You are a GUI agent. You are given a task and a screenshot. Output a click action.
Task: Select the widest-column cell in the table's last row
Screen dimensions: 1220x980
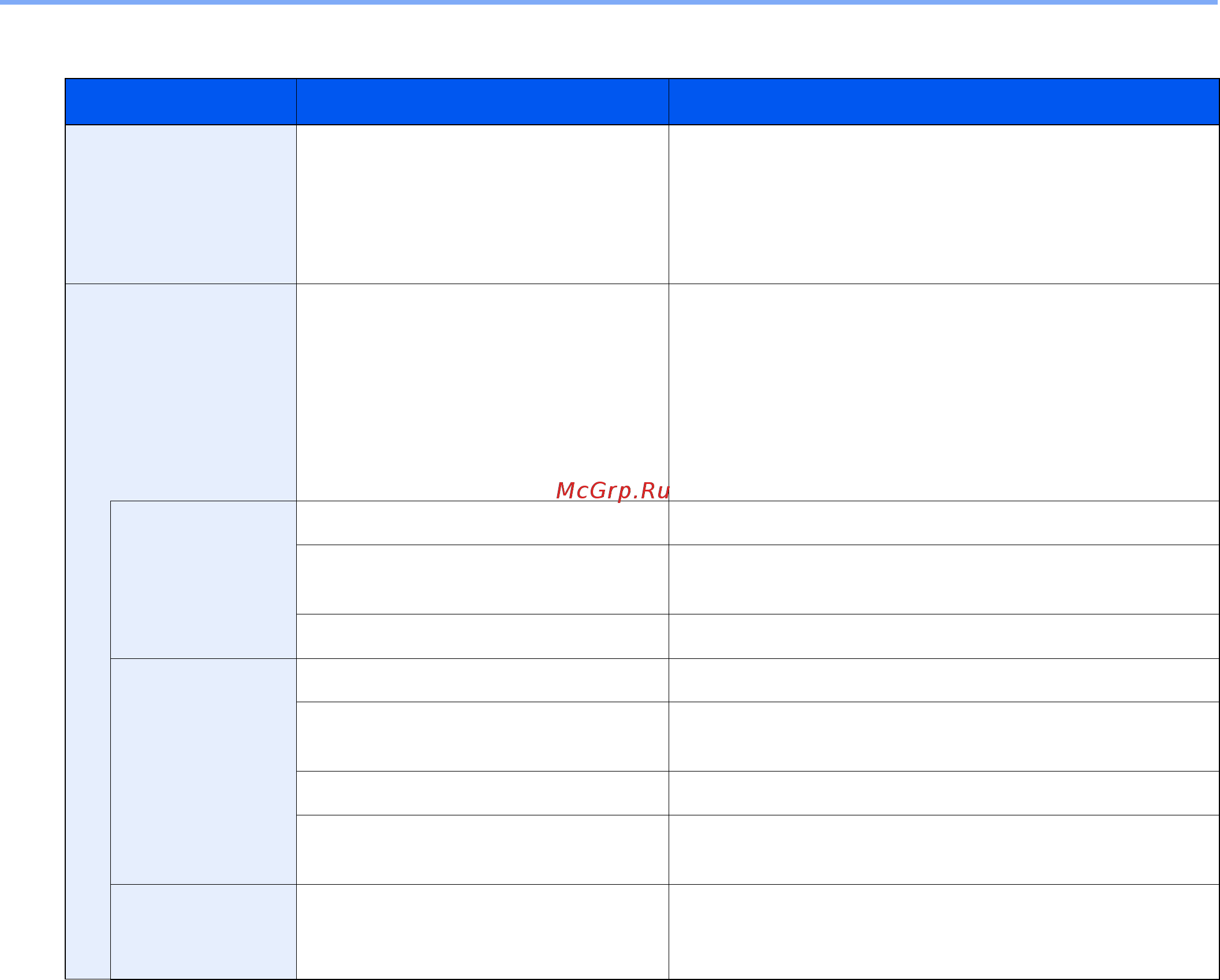pos(944,931)
